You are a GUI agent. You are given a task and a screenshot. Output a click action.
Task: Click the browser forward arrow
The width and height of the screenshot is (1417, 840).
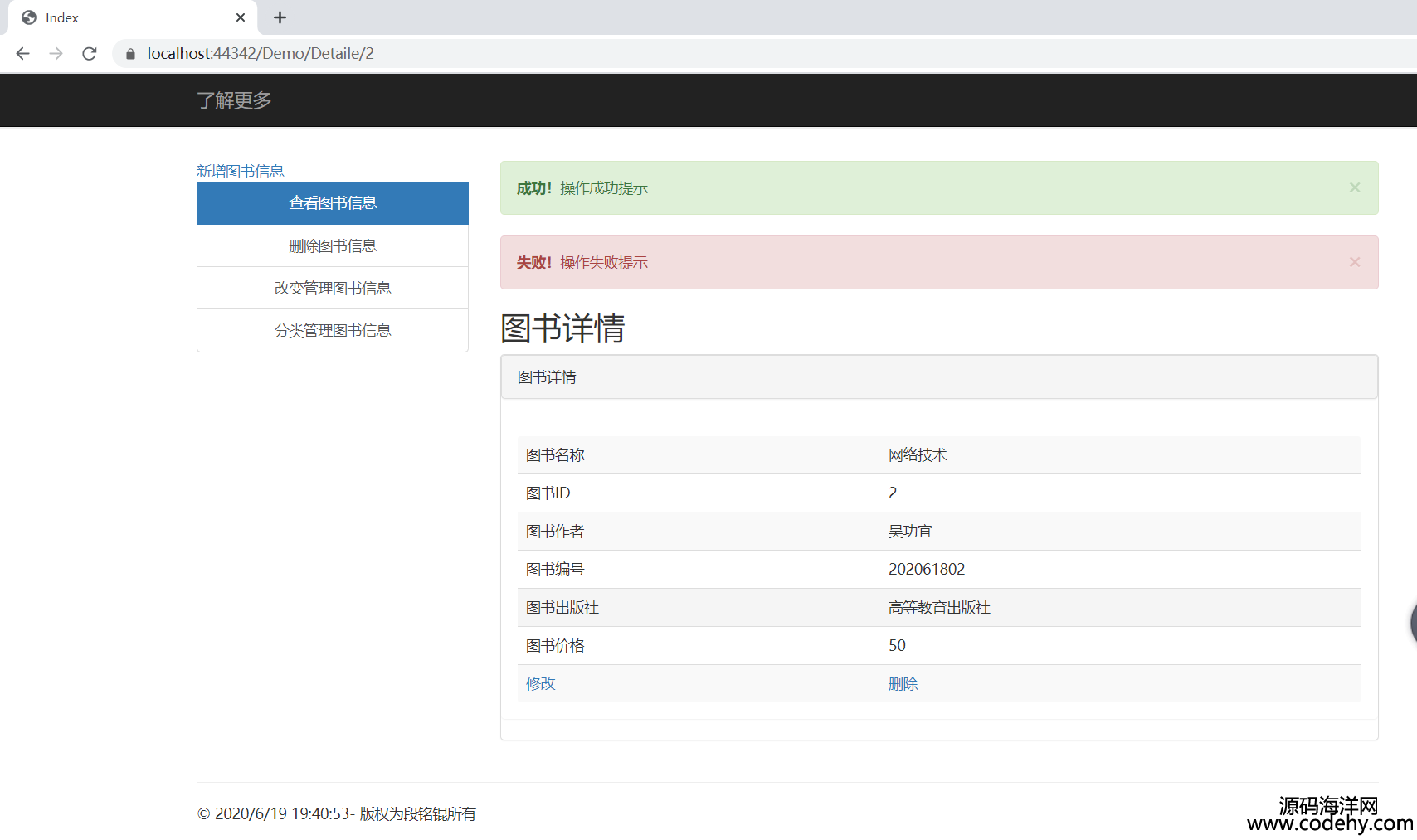pyautogui.click(x=56, y=53)
